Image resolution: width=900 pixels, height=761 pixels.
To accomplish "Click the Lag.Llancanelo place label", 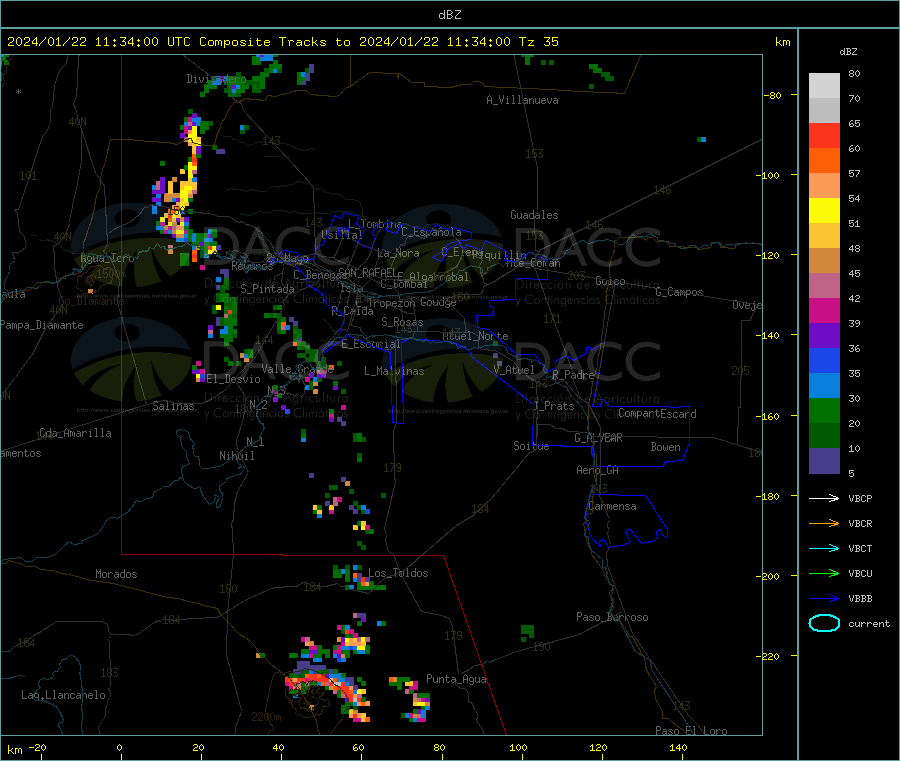I will click(63, 695).
